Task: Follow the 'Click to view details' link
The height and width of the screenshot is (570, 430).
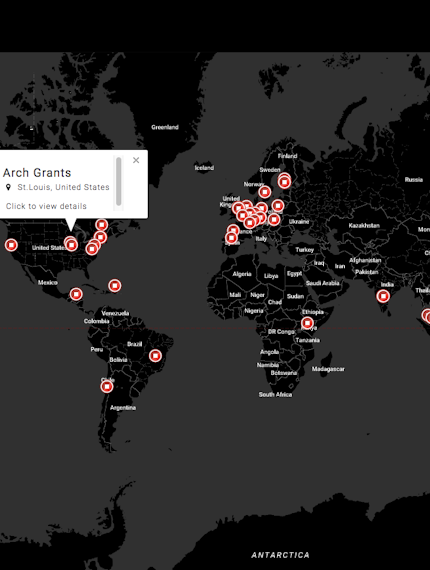Action: click(x=46, y=206)
